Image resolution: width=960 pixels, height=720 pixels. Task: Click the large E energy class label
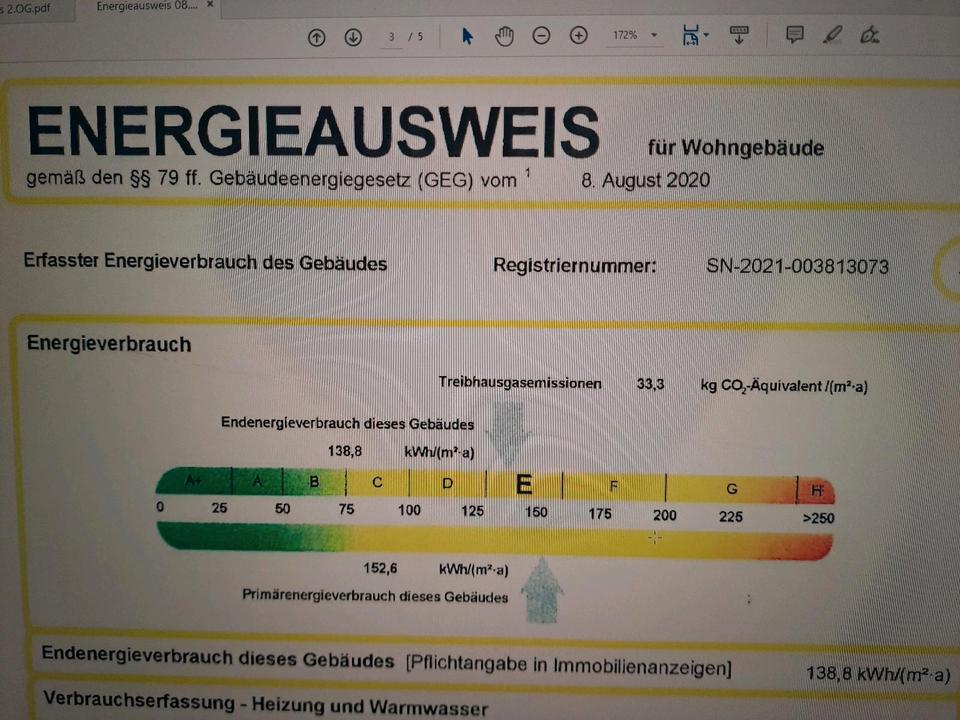tap(523, 485)
